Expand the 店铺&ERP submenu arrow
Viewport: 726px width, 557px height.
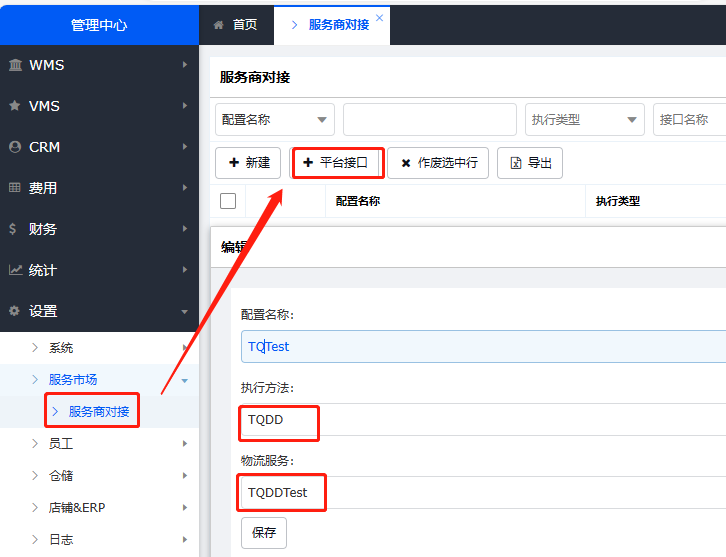click(x=185, y=507)
